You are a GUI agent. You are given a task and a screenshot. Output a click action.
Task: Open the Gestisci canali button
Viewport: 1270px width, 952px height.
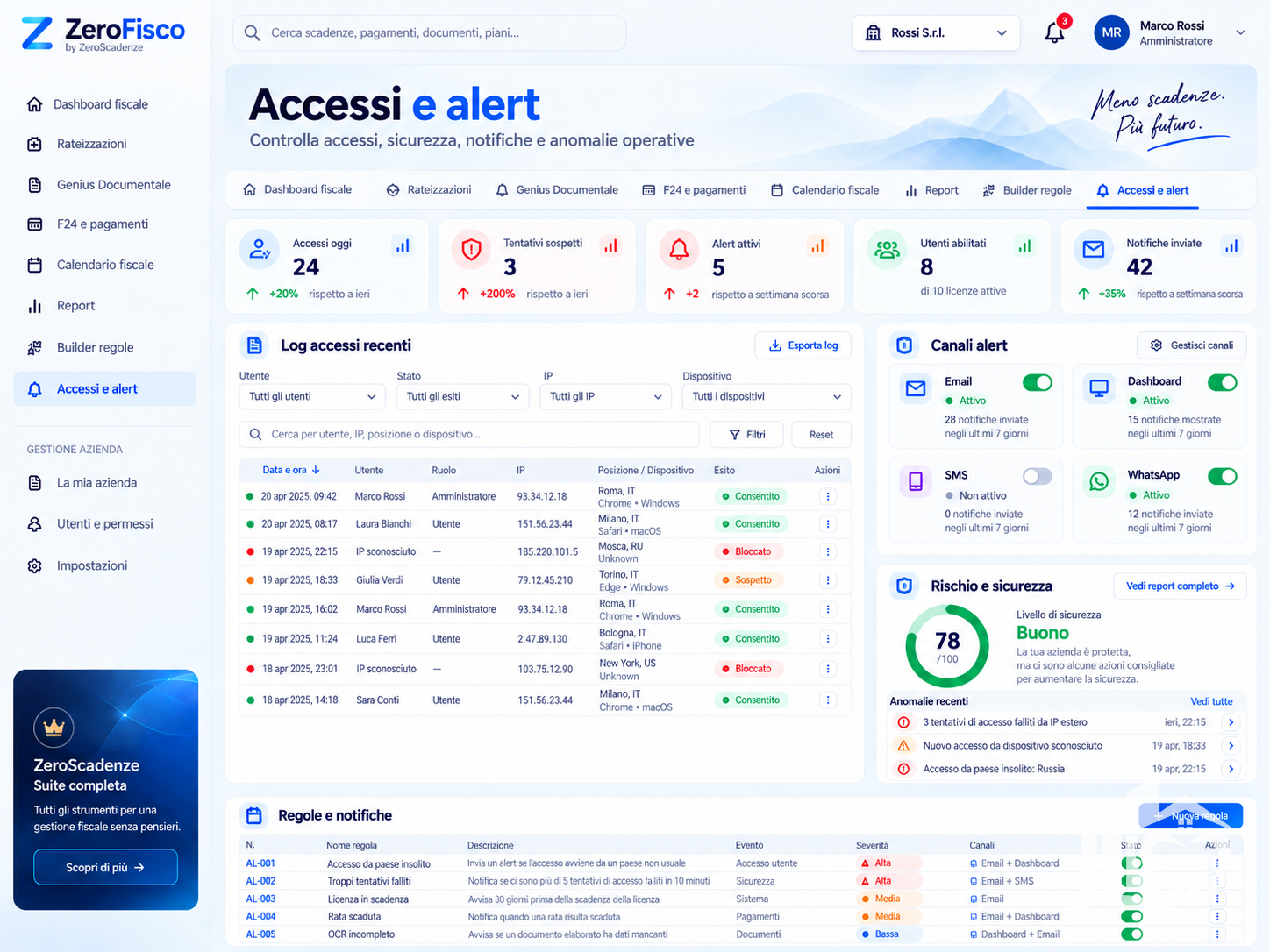pos(1191,345)
